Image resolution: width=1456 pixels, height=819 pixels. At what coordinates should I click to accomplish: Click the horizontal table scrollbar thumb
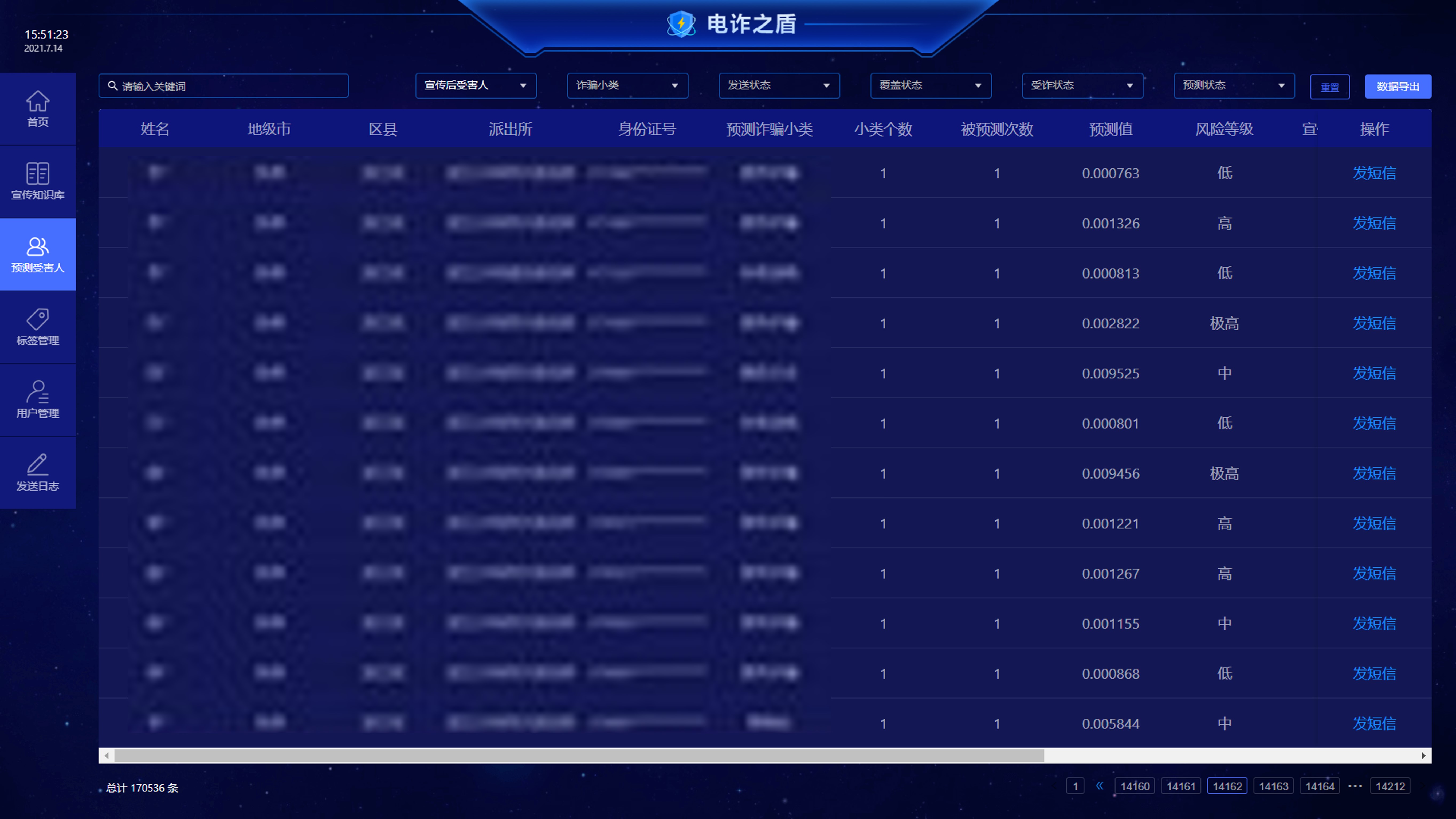pos(579,756)
